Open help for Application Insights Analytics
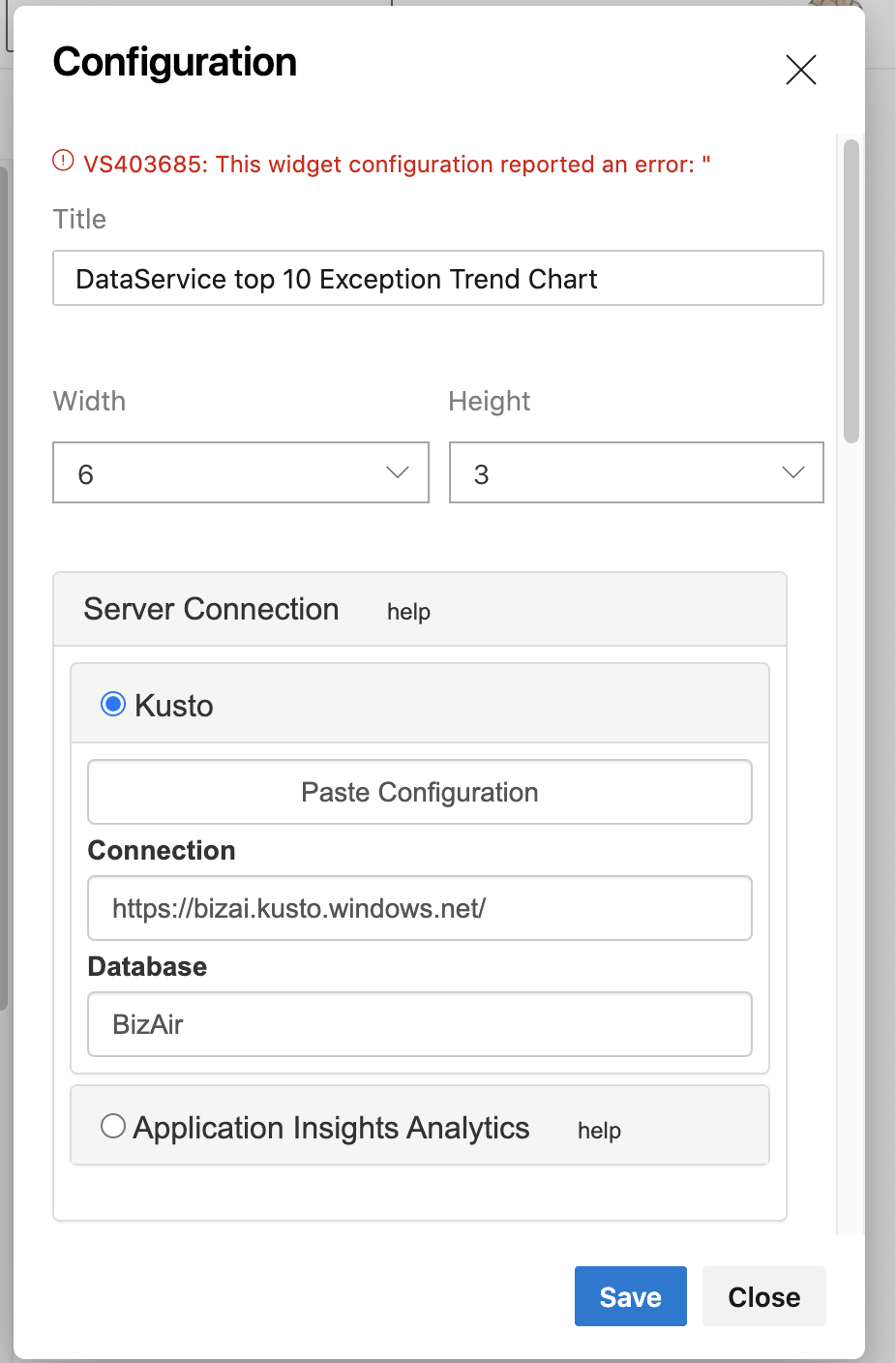This screenshot has width=896, height=1363. 599,1131
